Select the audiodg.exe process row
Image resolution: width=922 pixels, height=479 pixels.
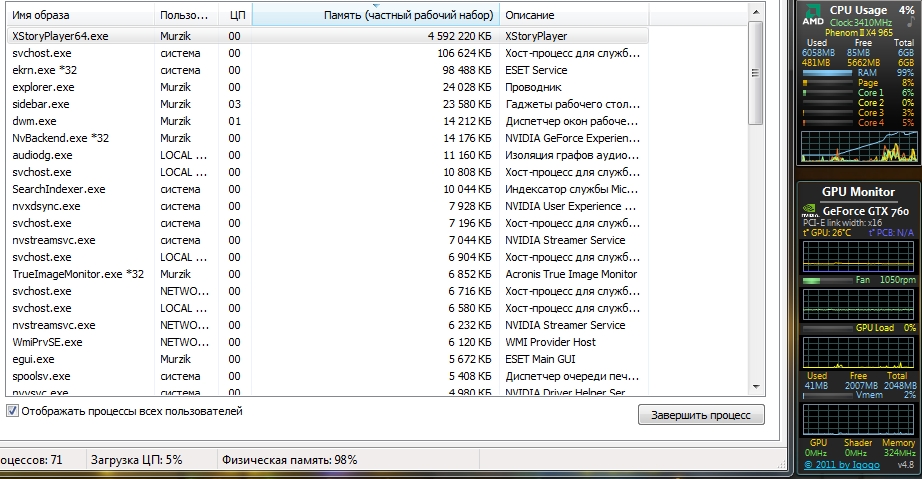coord(328,155)
